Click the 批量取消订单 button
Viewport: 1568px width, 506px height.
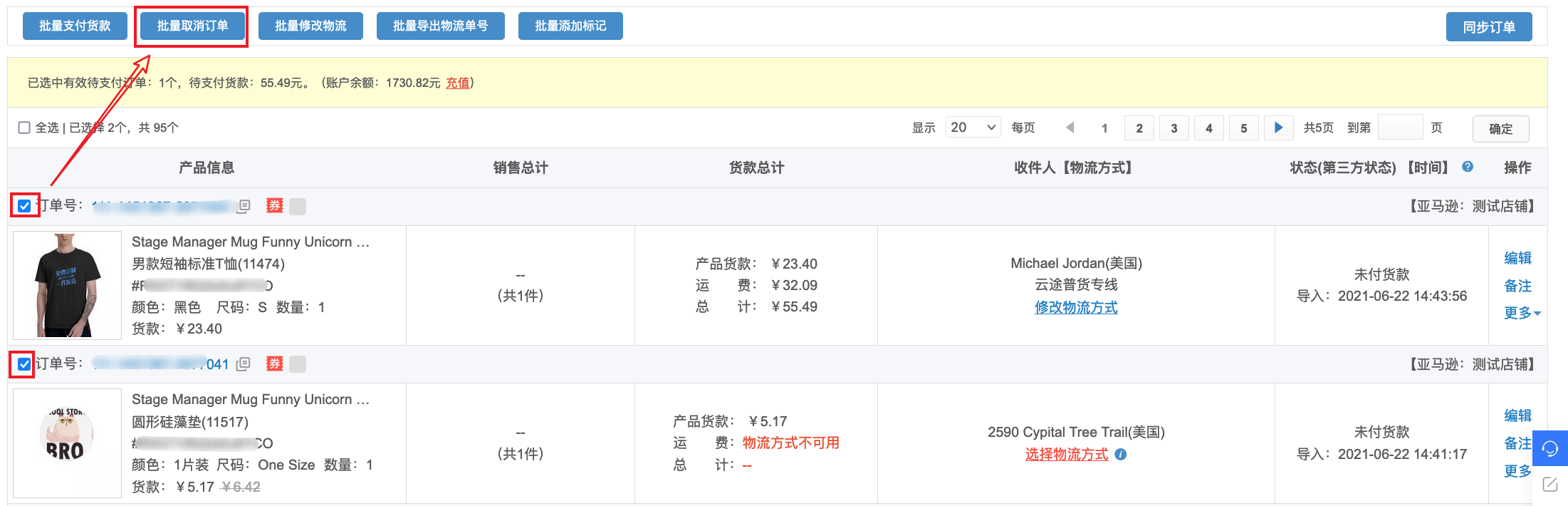tap(192, 26)
